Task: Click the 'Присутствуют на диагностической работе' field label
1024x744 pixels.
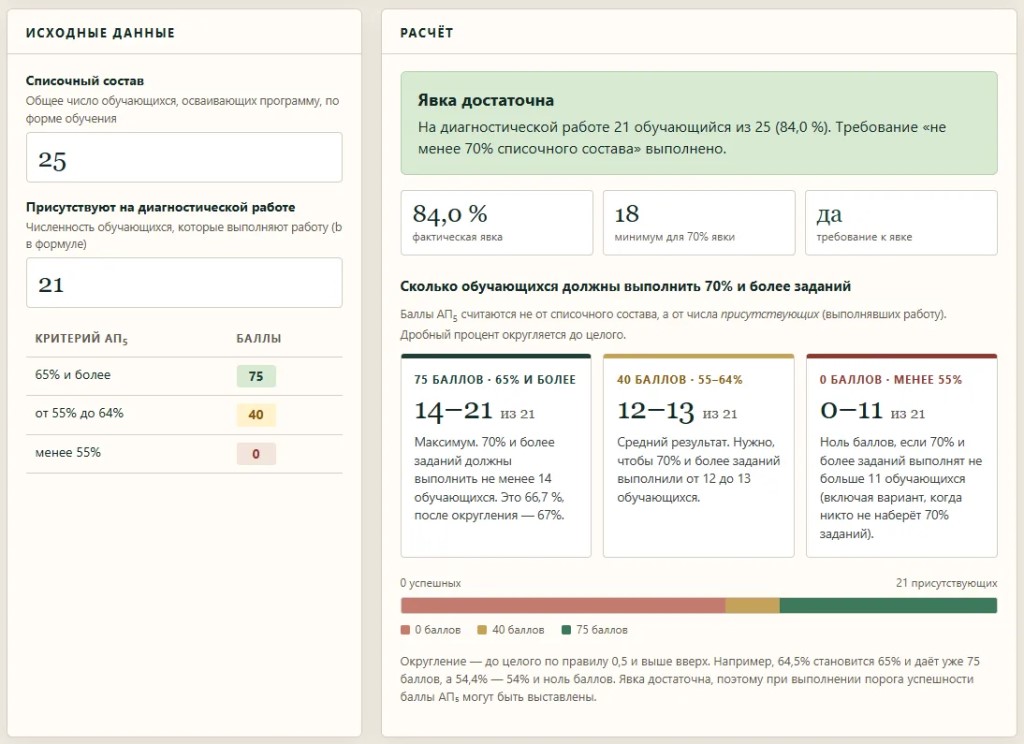Action: pyautogui.click(x=161, y=207)
